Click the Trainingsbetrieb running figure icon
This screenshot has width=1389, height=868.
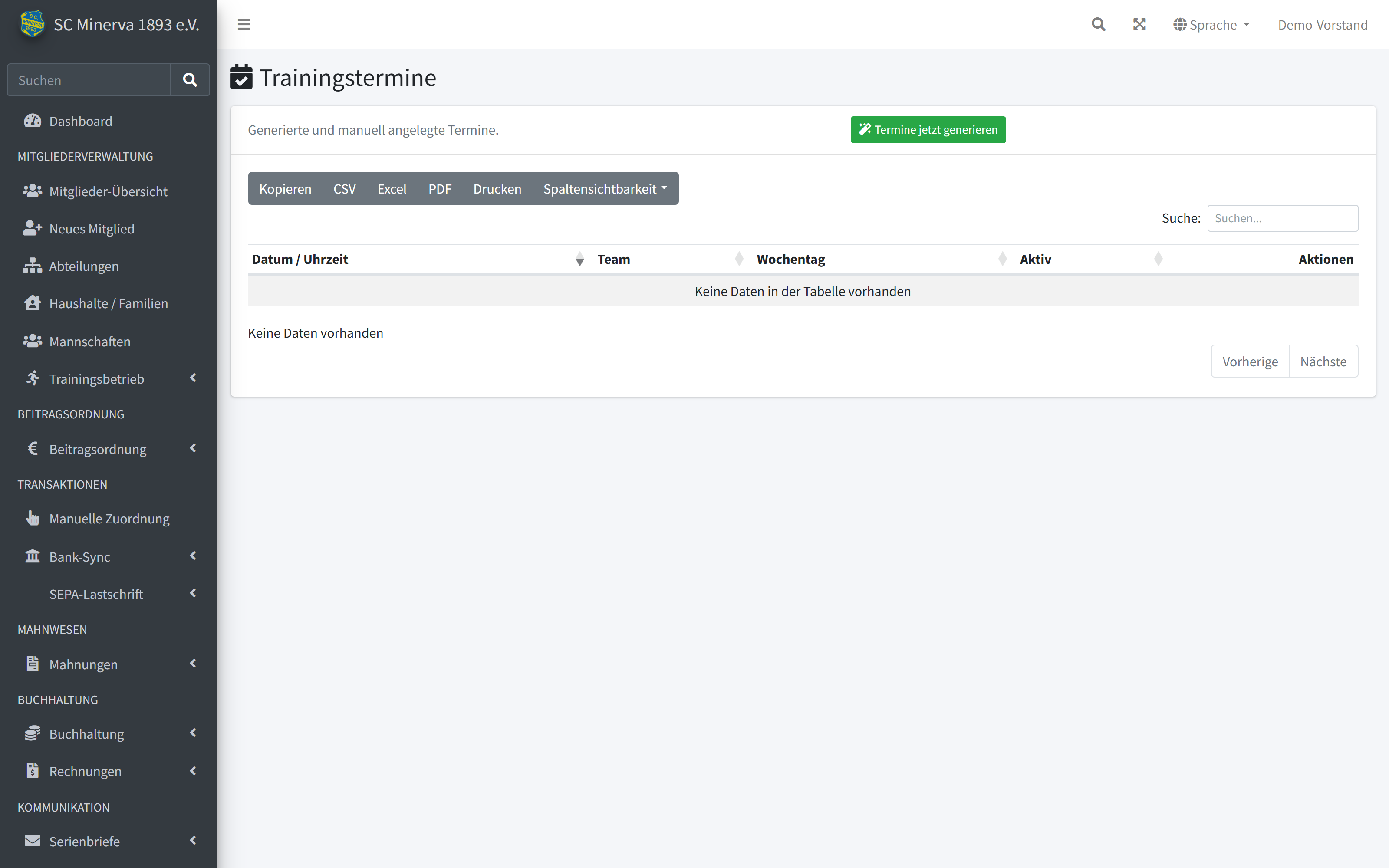[x=33, y=378]
